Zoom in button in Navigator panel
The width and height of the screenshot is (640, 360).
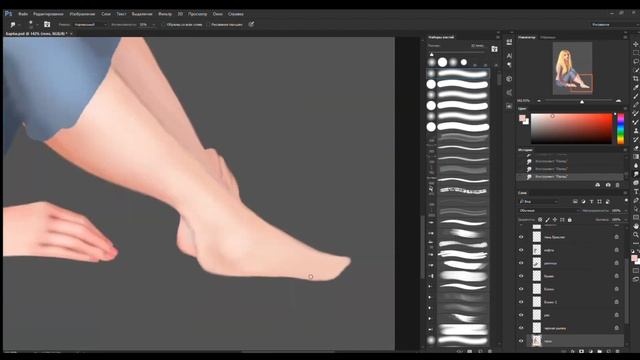618,100
